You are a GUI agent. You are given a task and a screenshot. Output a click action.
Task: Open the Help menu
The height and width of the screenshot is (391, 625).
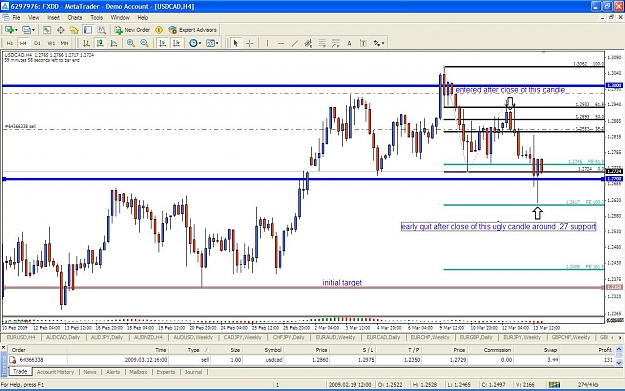point(143,18)
